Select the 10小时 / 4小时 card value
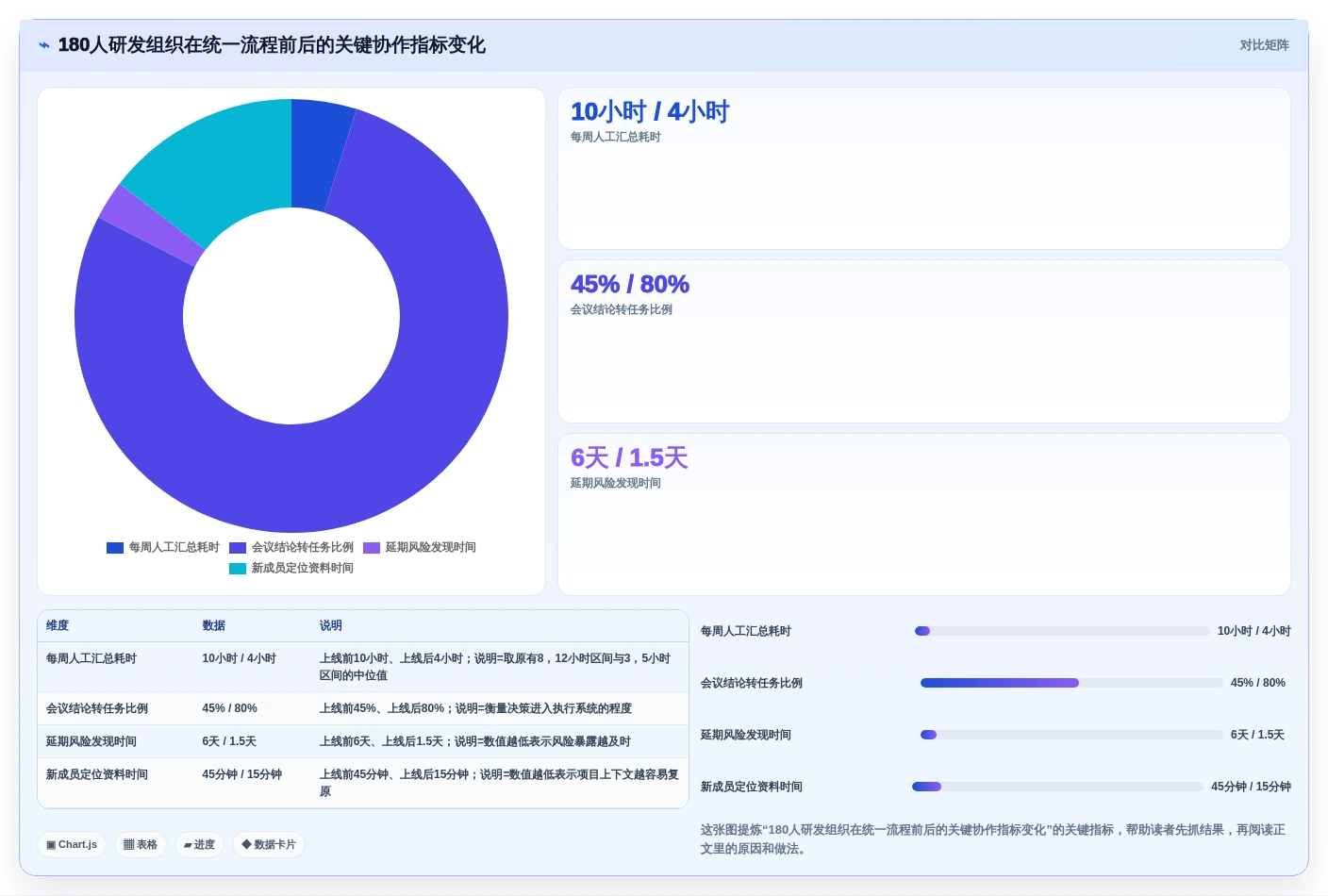 tap(650, 112)
